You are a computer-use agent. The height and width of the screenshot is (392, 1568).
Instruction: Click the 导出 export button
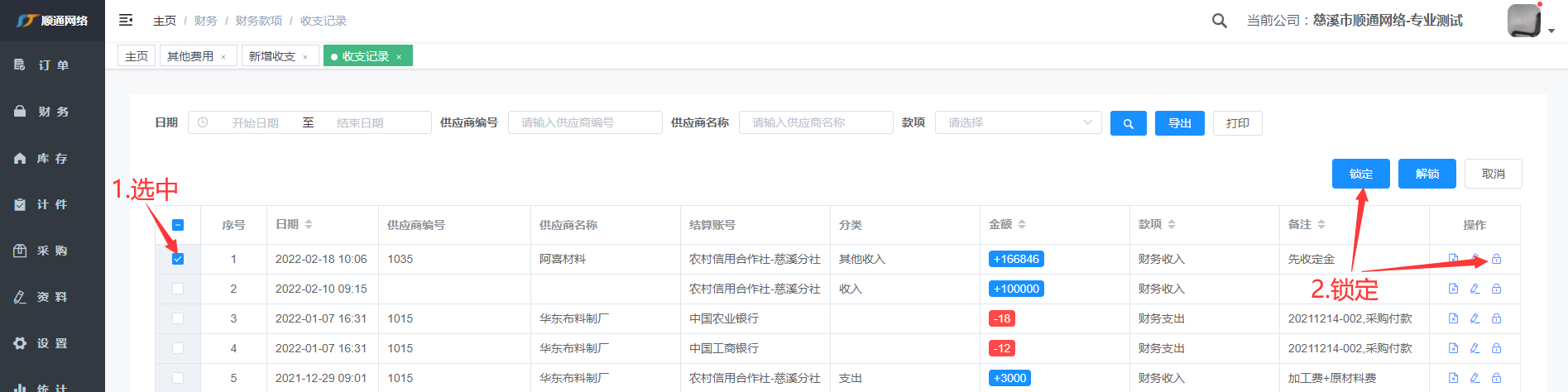click(x=1179, y=123)
